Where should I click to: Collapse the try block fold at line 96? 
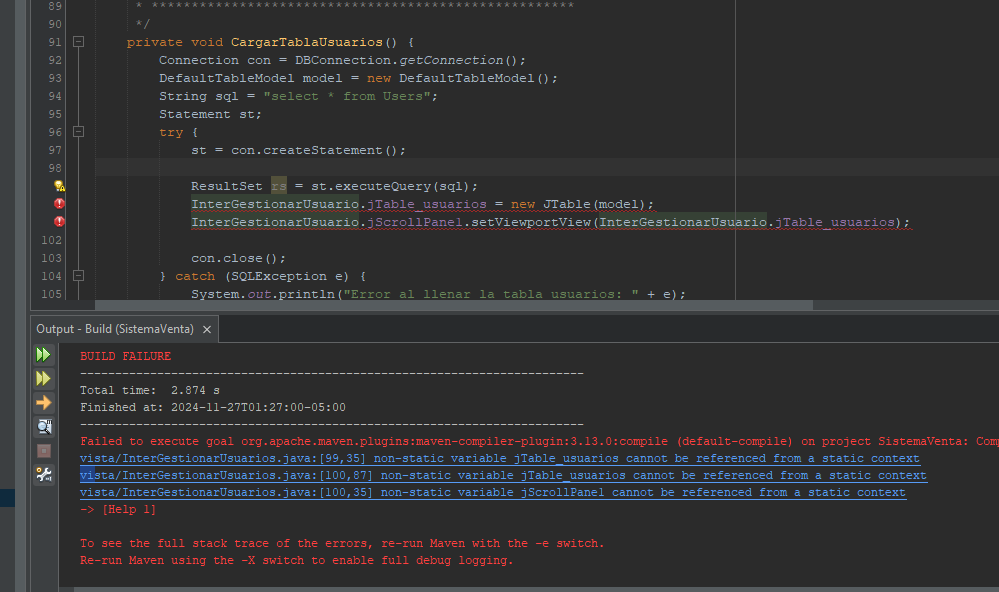(x=78, y=131)
